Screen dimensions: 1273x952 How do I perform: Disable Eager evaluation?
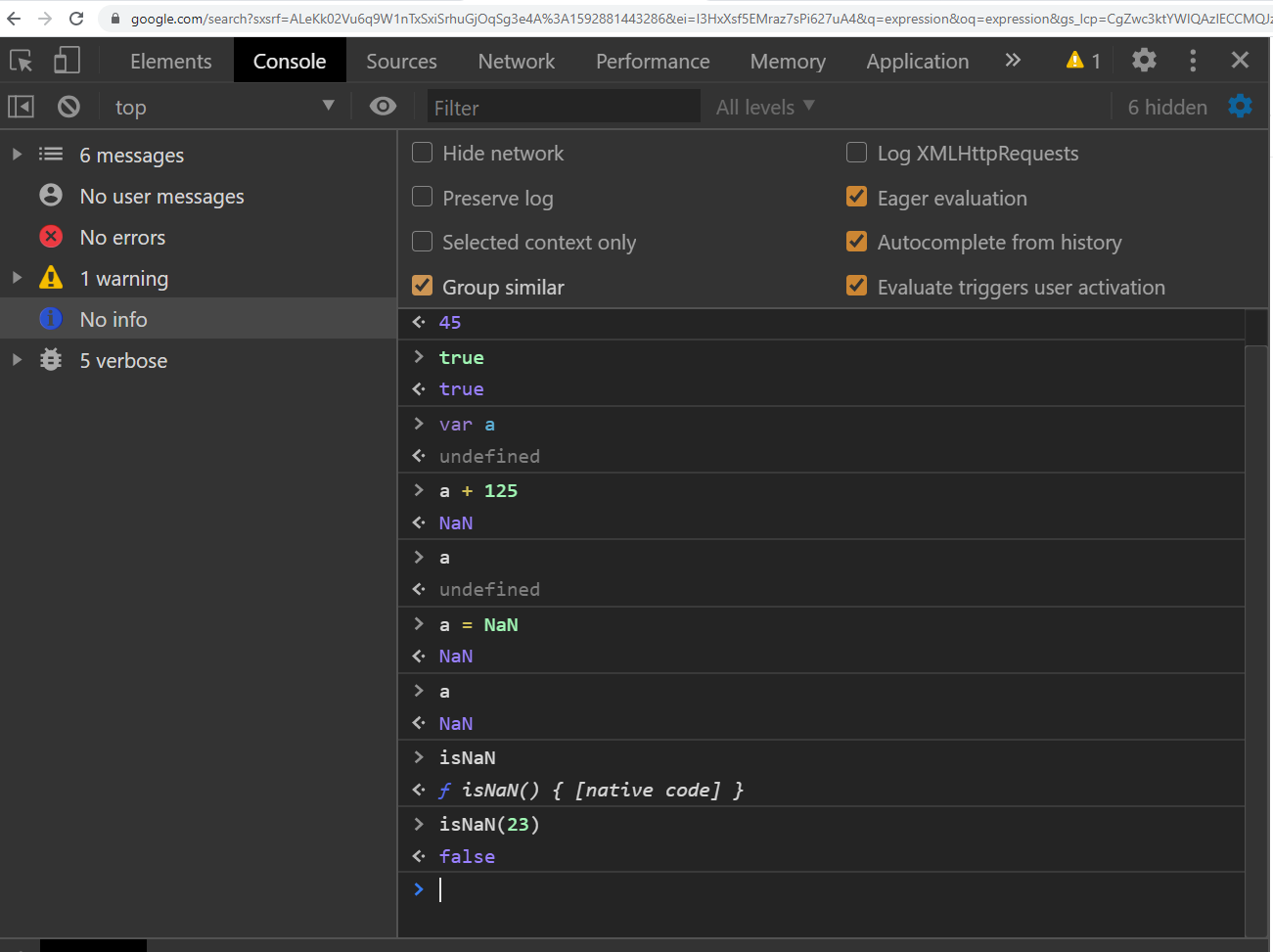pos(857,198)
